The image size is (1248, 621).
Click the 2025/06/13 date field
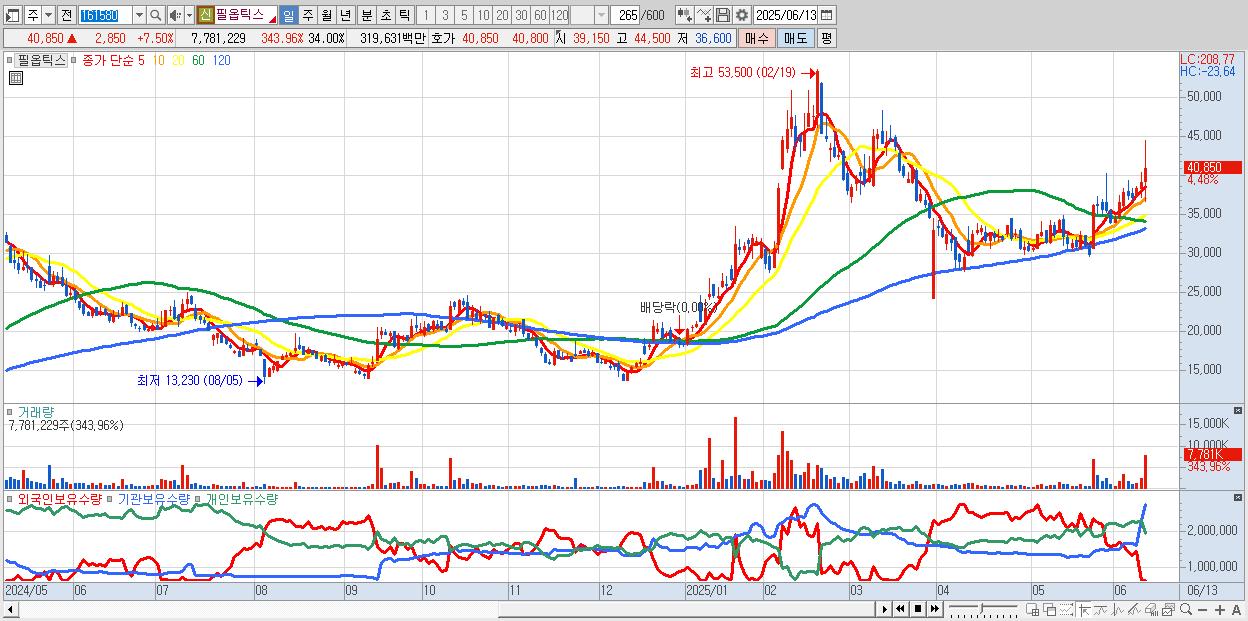785,15
